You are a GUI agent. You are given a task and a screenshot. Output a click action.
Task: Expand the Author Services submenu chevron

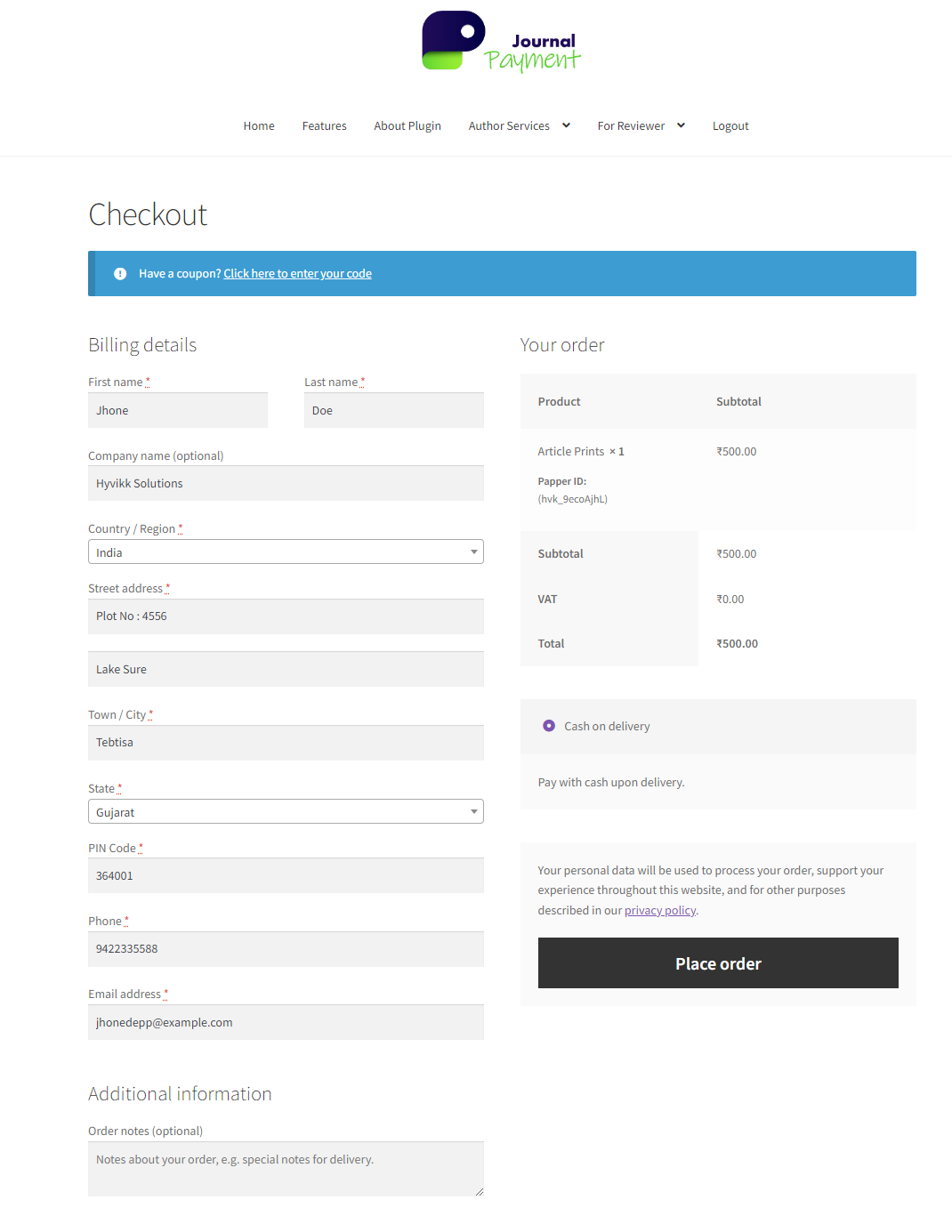click(x=566, y=125)
